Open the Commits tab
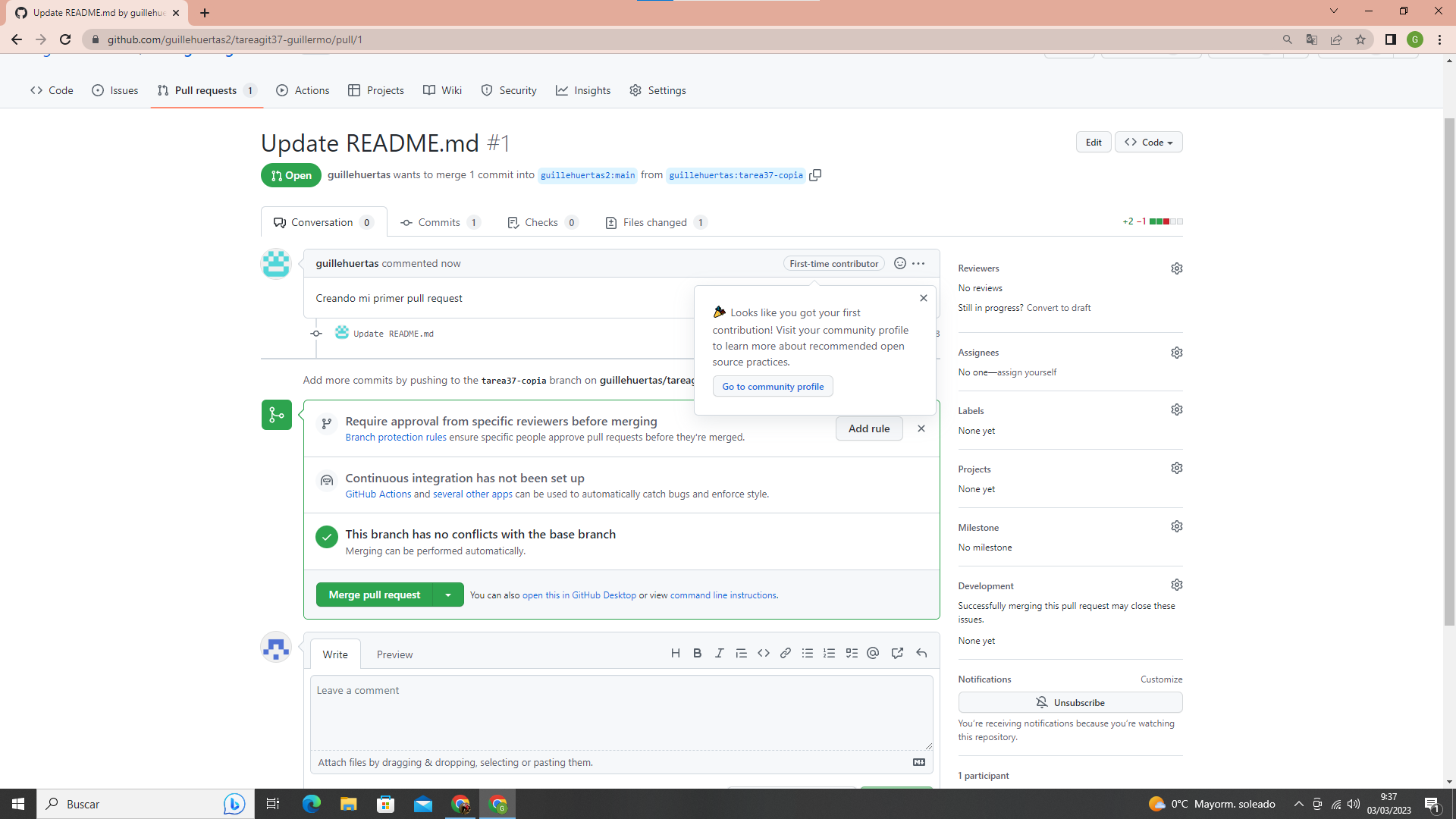Screen dimensions: 1456x819 pyautogui.click(x=440, y=222)
